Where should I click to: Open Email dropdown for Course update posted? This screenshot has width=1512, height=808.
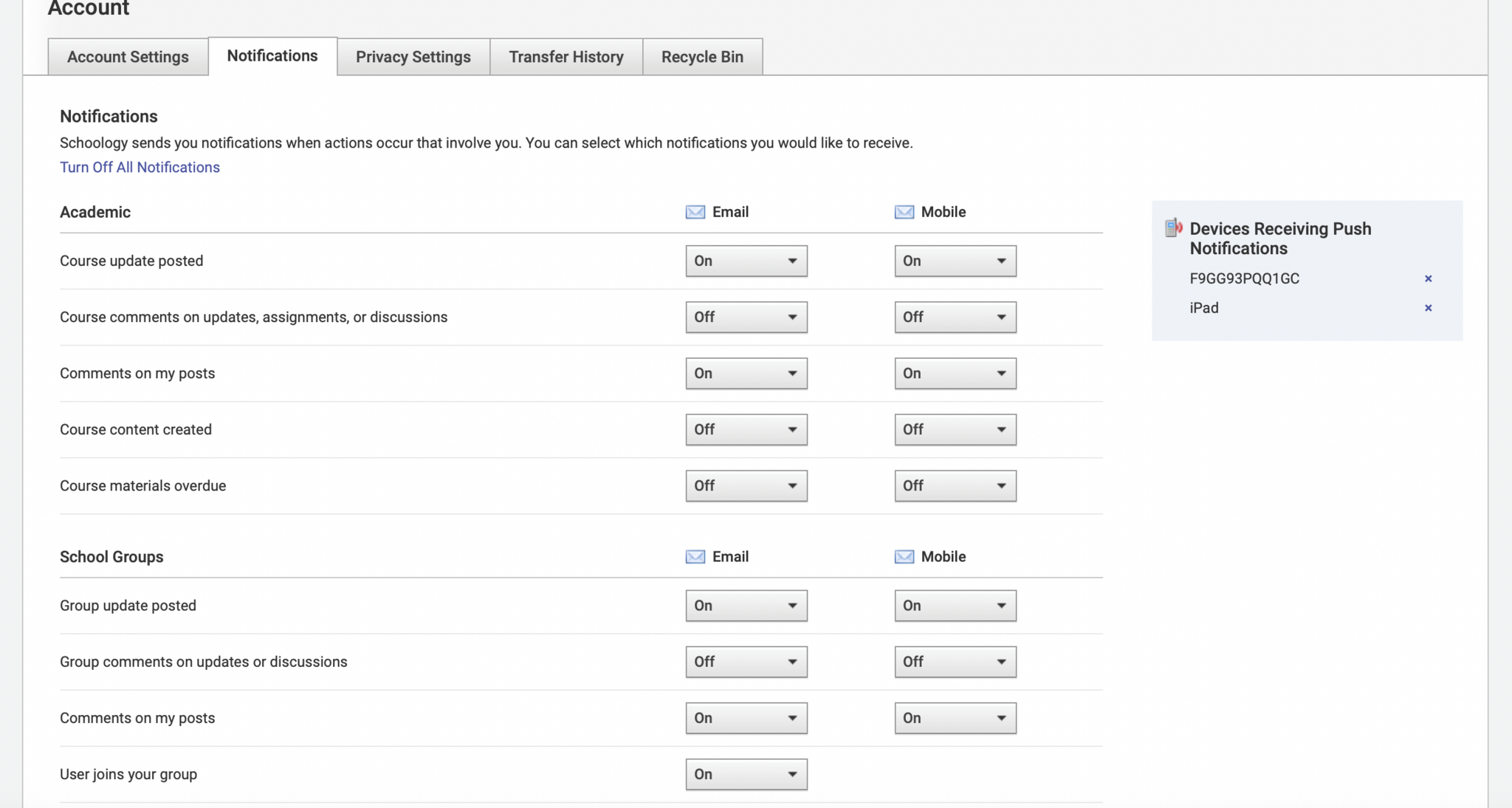[x=746, y=261]
